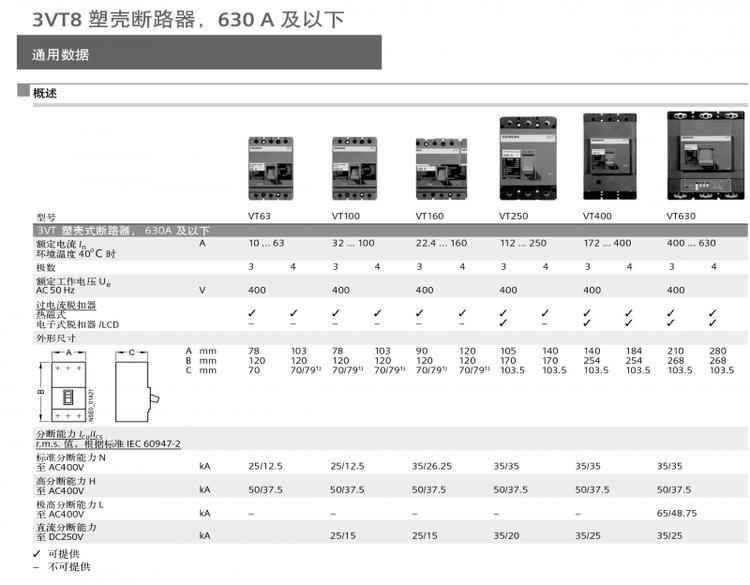Screen dimensions: 750x585
Task: Click the width value '184' for VT400
Action: coord(634,351)
